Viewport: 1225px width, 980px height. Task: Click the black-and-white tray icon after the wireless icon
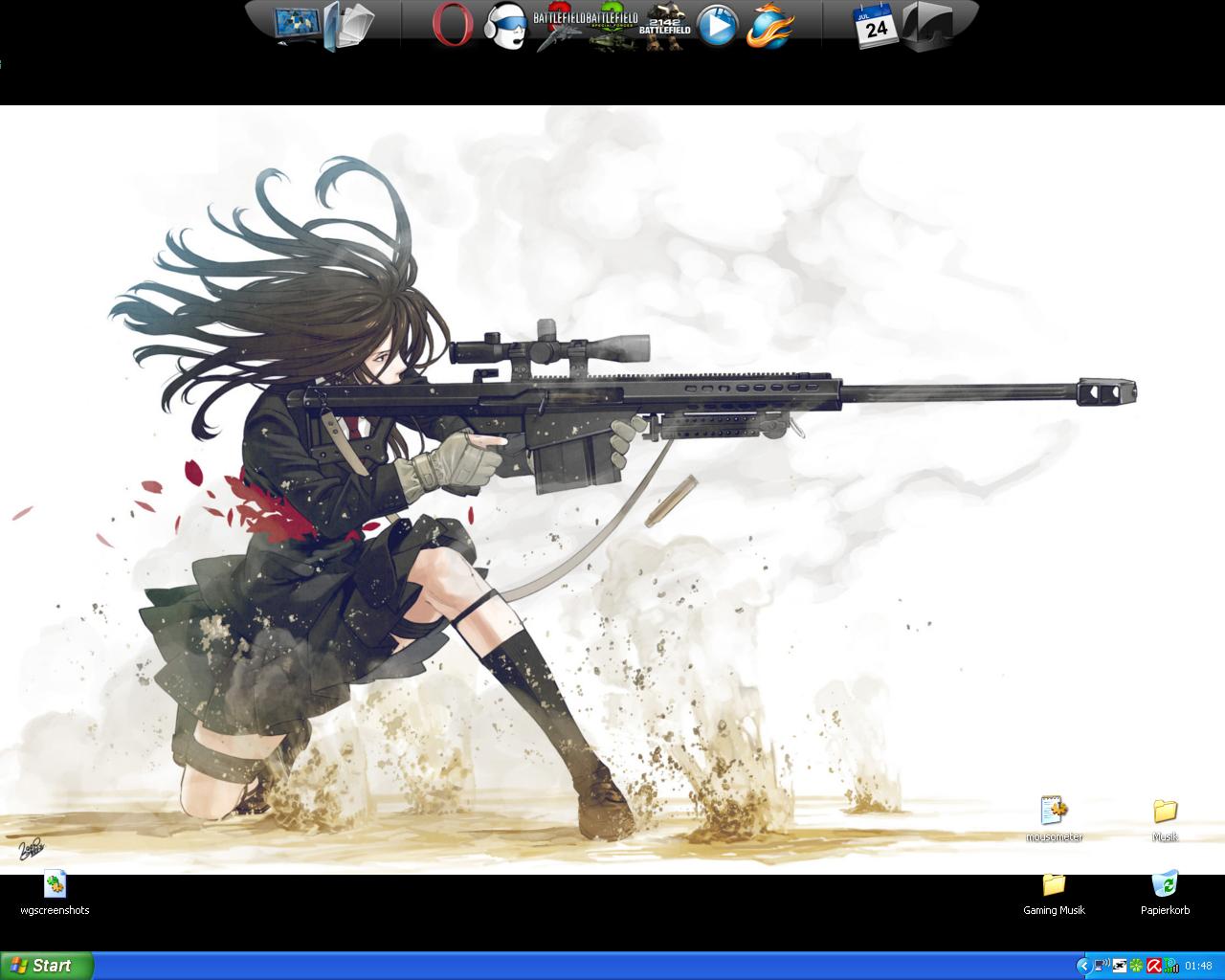tap(1119, 966)
